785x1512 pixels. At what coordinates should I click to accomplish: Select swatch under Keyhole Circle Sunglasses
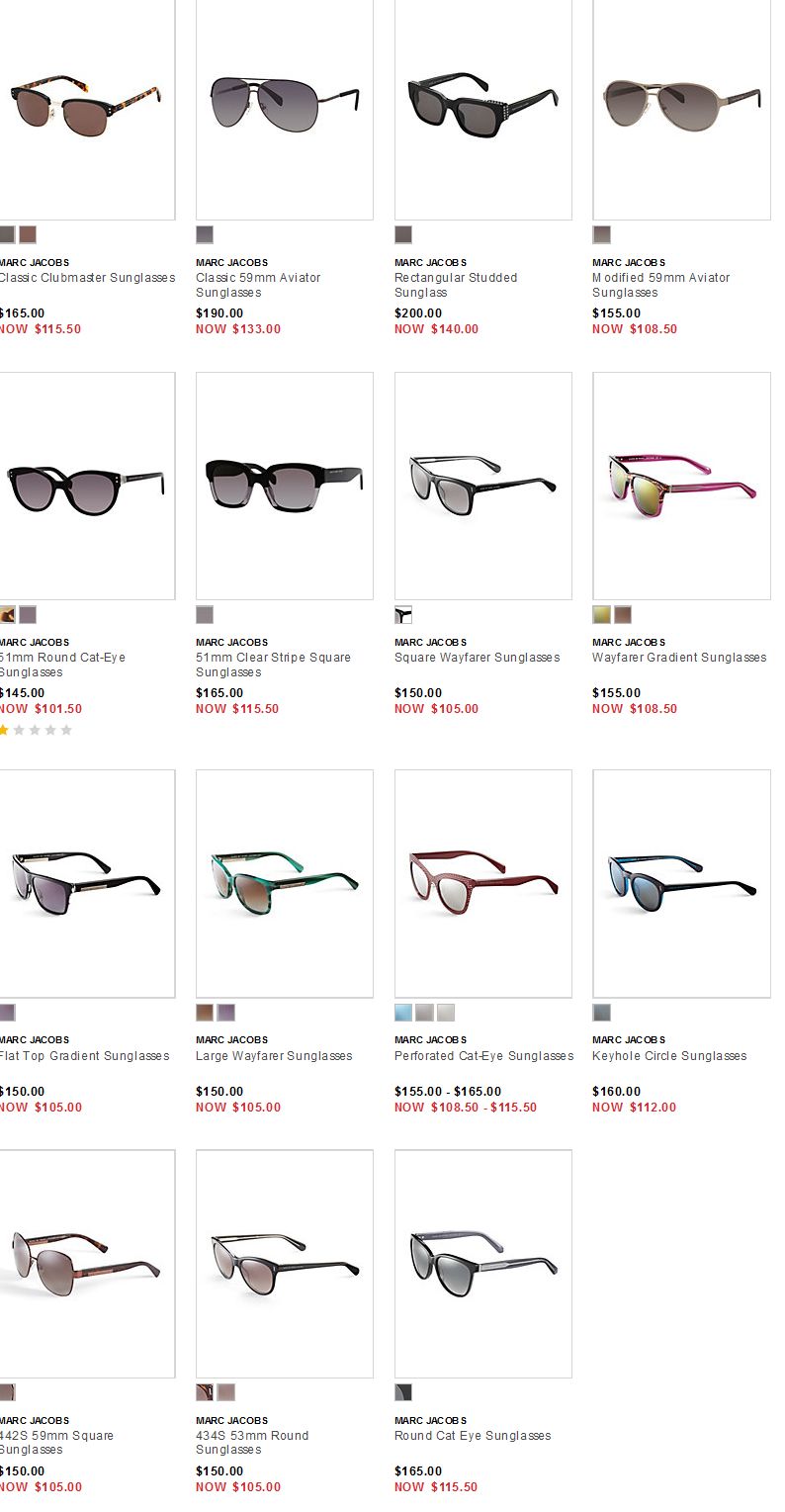point(601,1013)
